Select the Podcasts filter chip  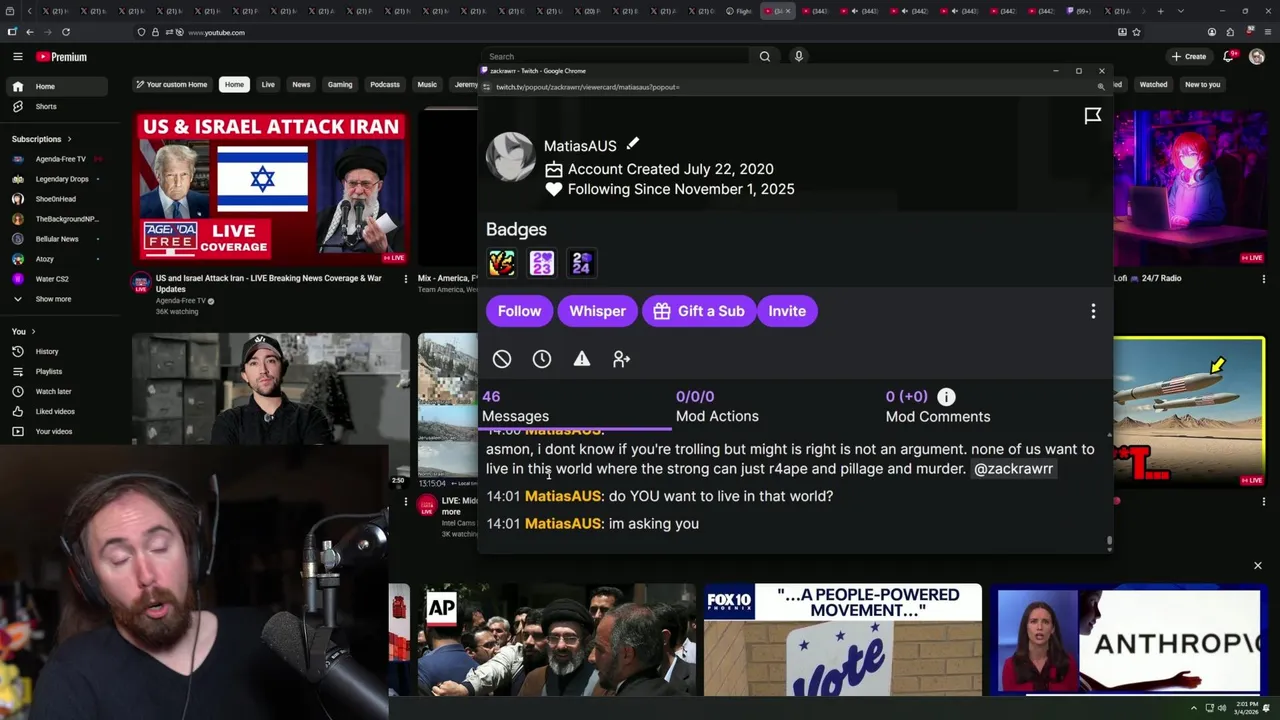[385, 85]
